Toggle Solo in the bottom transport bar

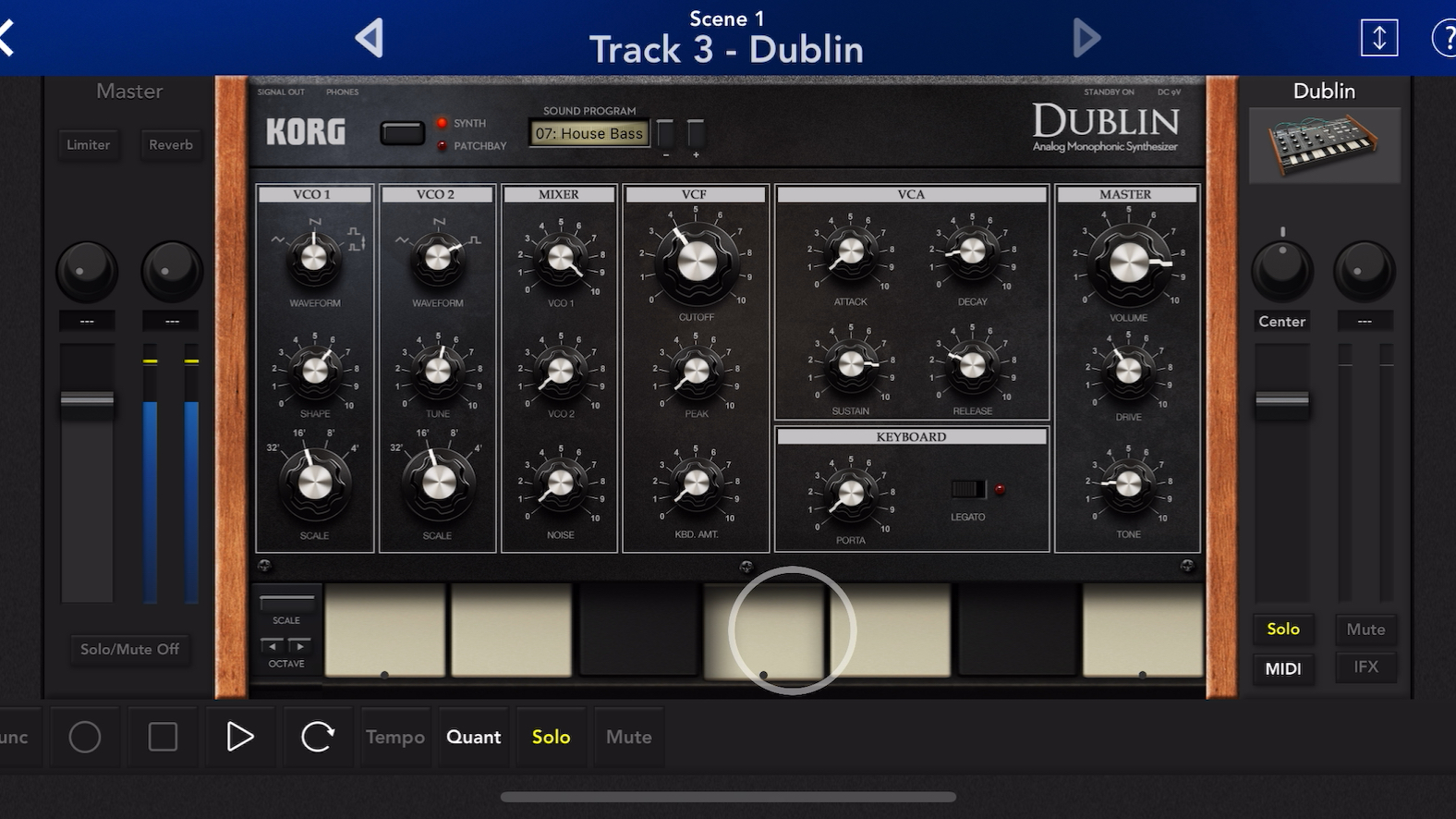(551, 737)
